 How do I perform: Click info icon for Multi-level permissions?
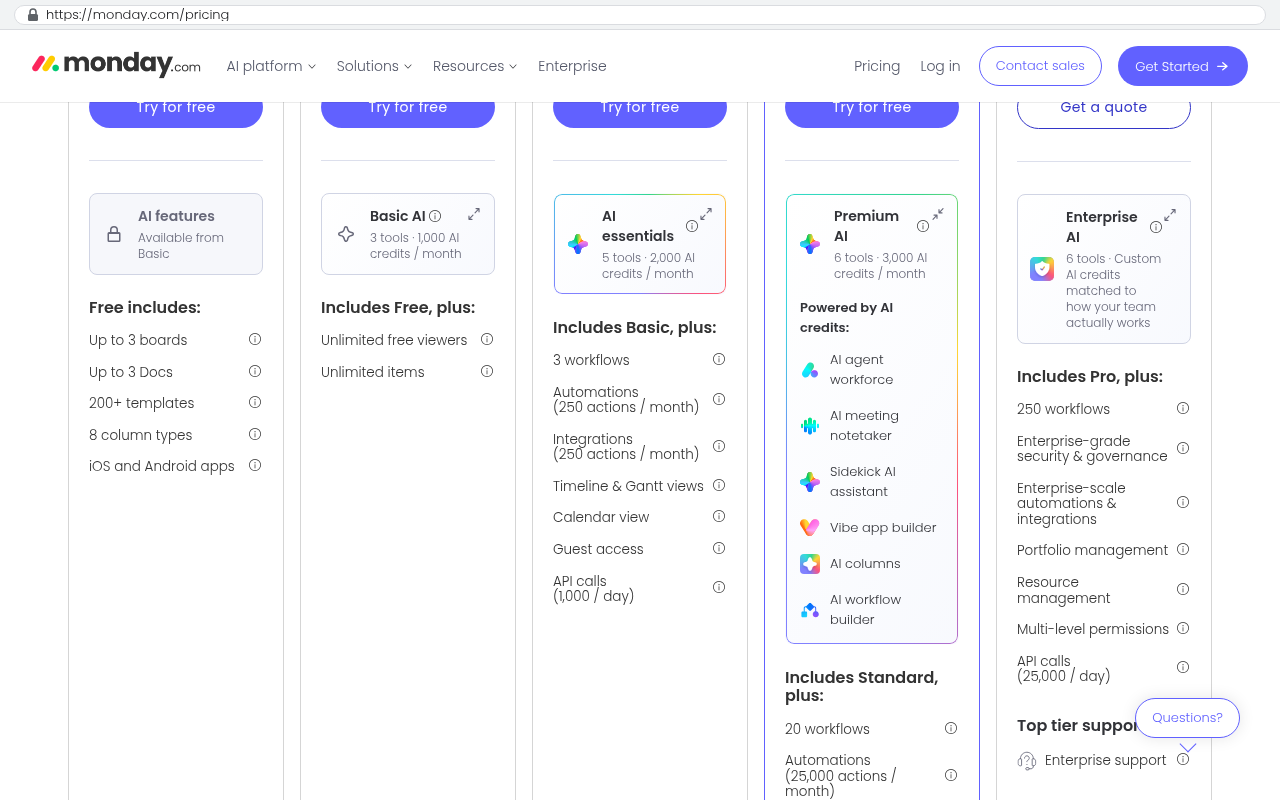click(x=1183, y=628)
